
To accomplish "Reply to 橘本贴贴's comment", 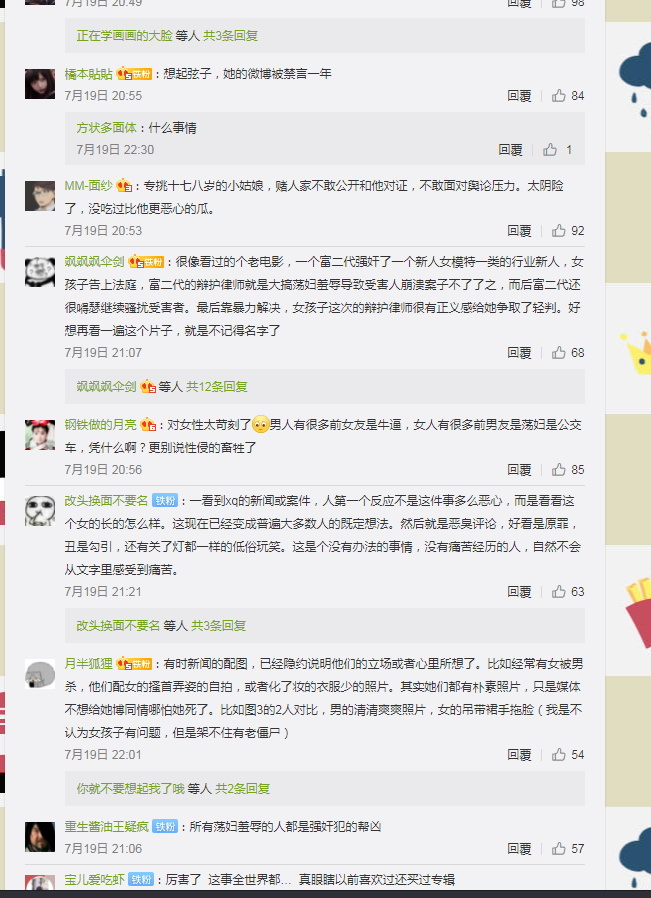I will coord(519,96).
